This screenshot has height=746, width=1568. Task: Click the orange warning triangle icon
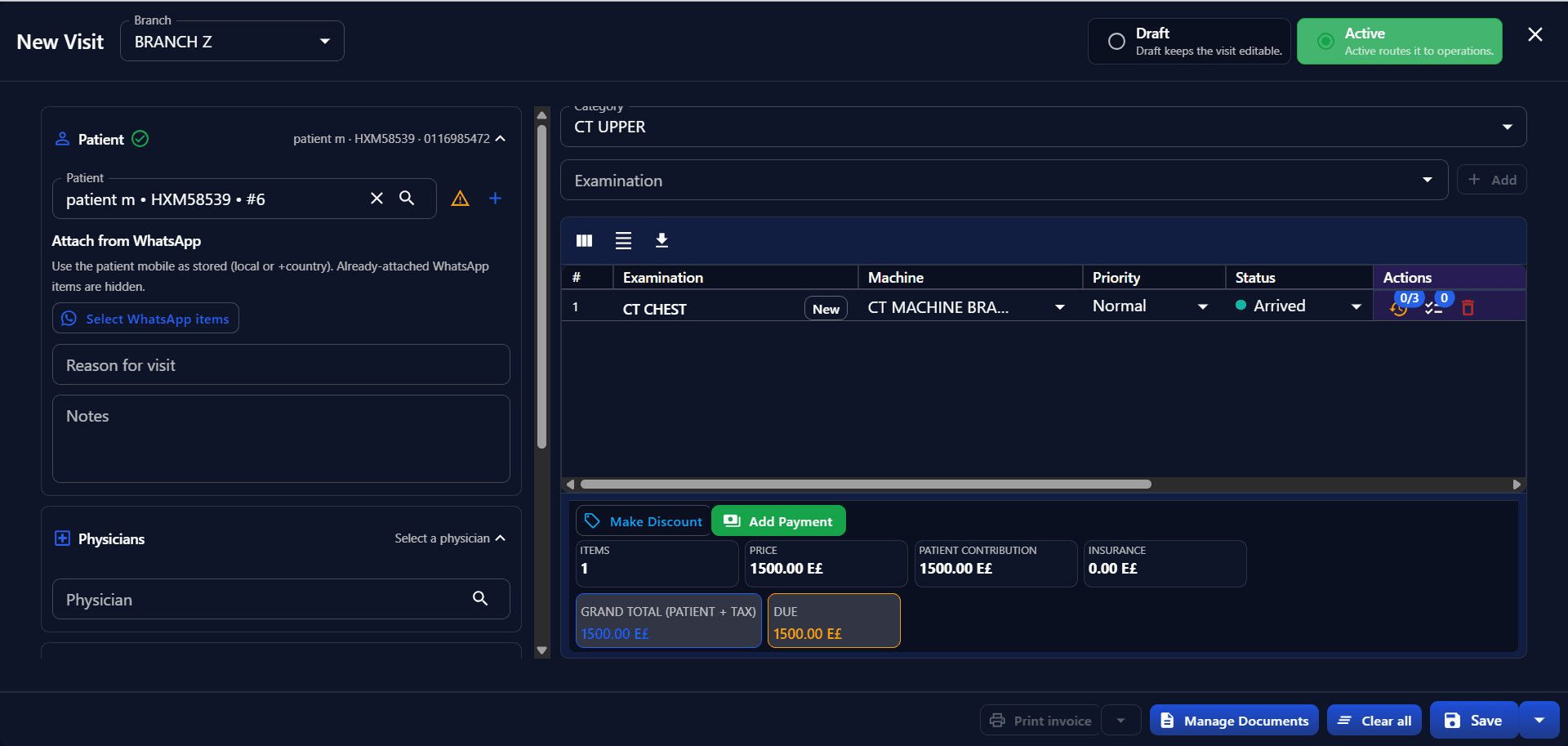point(460,199)
